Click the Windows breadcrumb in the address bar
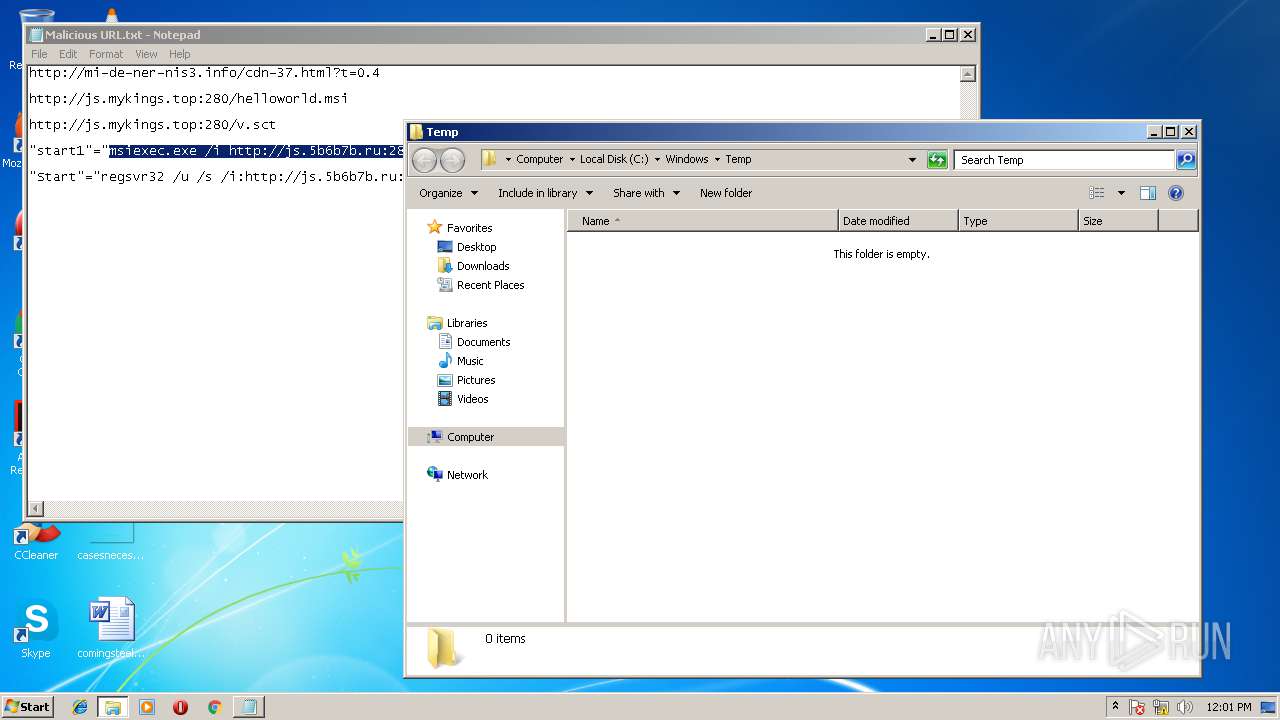 point(686,159)
